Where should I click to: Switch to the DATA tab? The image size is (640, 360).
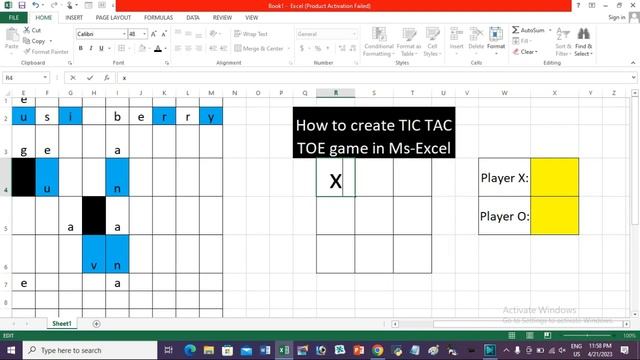[x=193, y=18]
